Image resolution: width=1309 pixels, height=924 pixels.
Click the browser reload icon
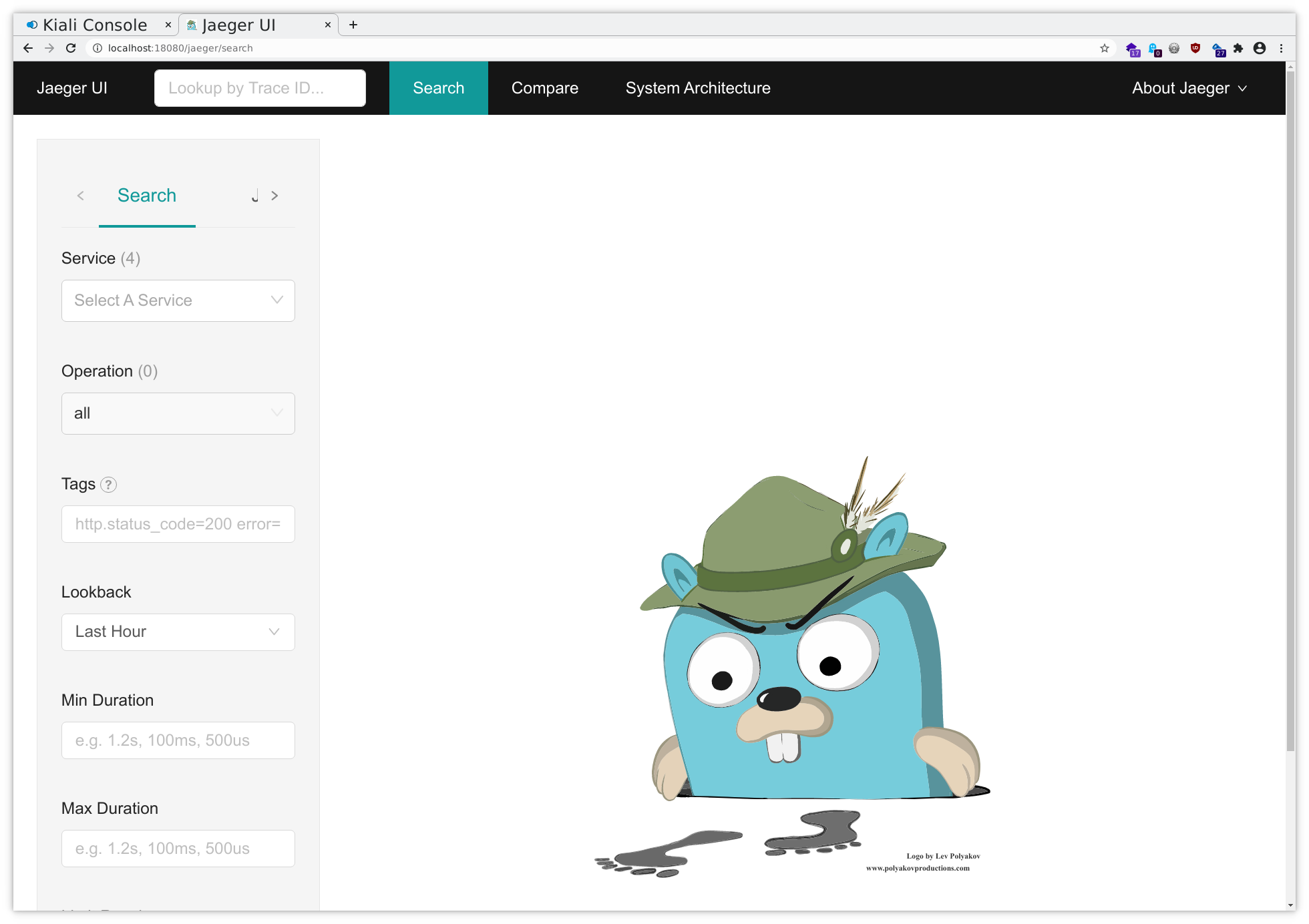point(71,48)
